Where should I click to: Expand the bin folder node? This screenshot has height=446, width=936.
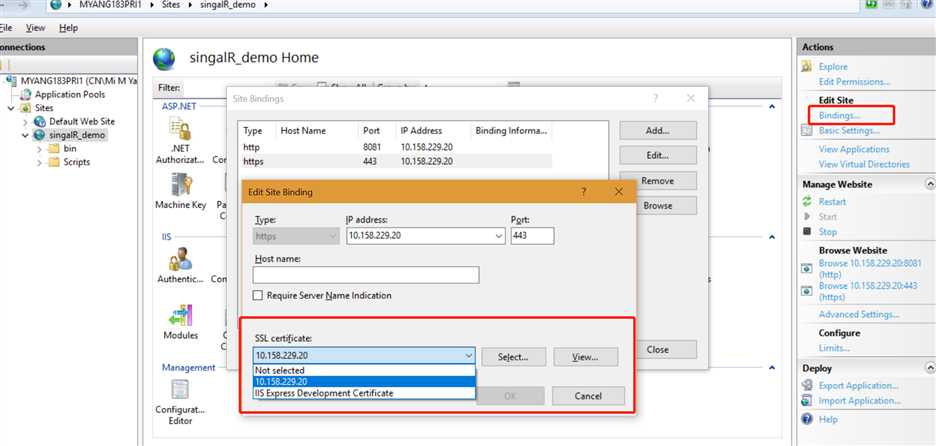pyautogui.click(x=39, y=149)
